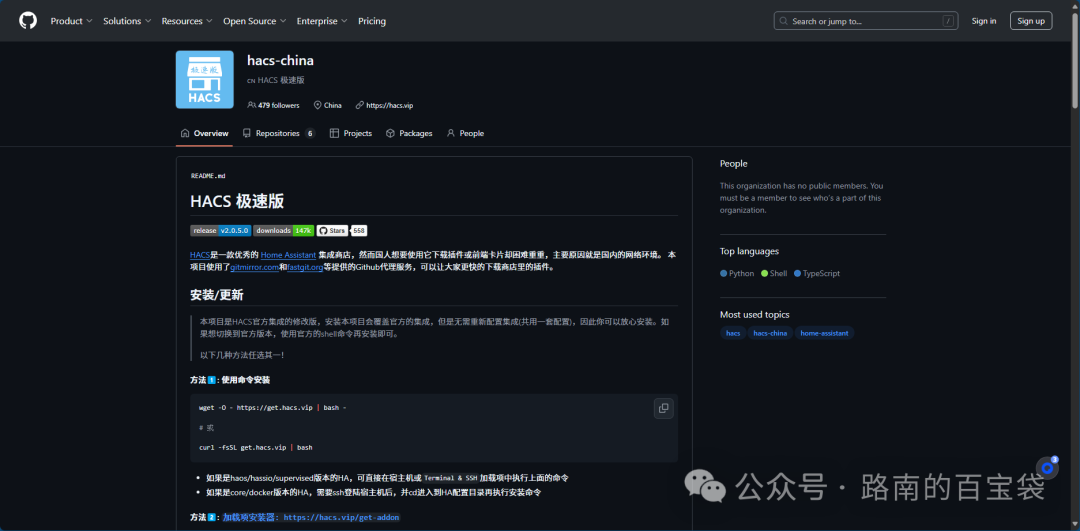Focus the Search or jump to field
1080x531 pixels.
coord(866,21)
